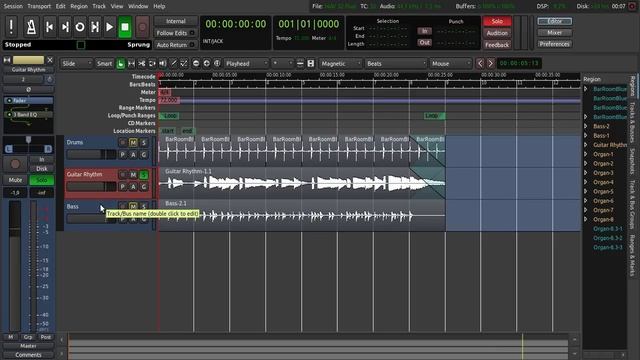This screenshot has width=640, height=360.
Task: Toggle the Follow Edits option
Action: click(176, 33)
